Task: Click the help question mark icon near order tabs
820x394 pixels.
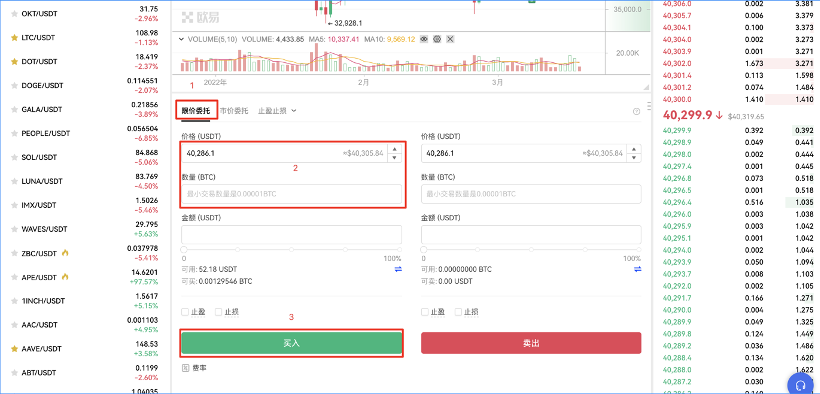Action: [x=636, y=111]
